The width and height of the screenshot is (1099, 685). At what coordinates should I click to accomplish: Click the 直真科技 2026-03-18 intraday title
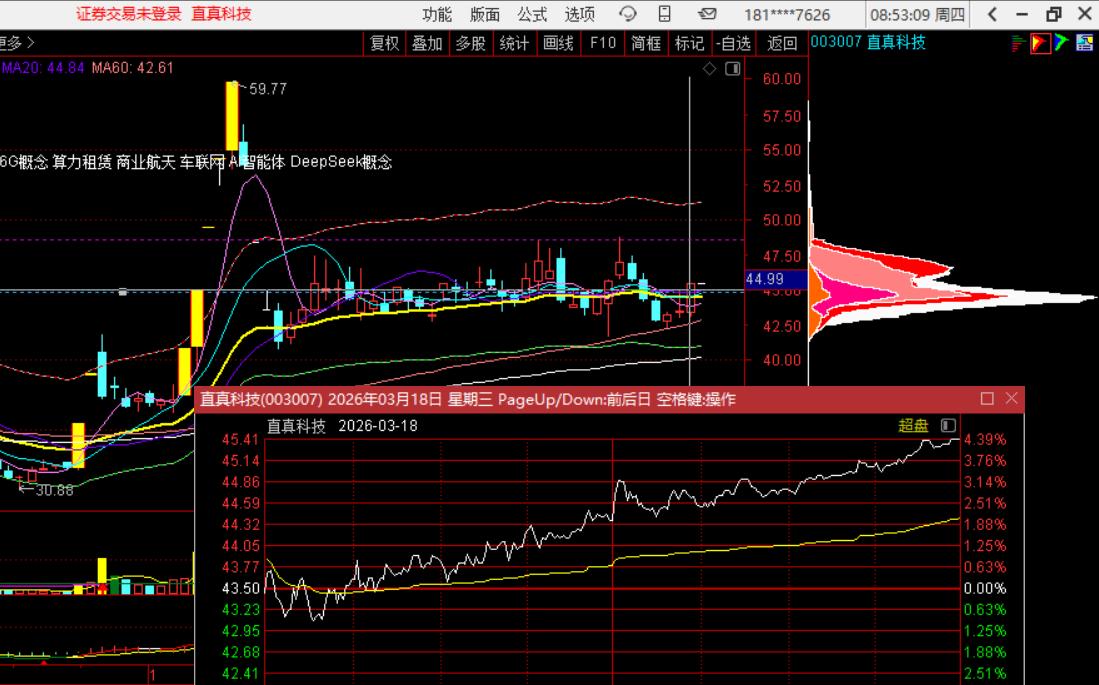(x=342, y=426)
